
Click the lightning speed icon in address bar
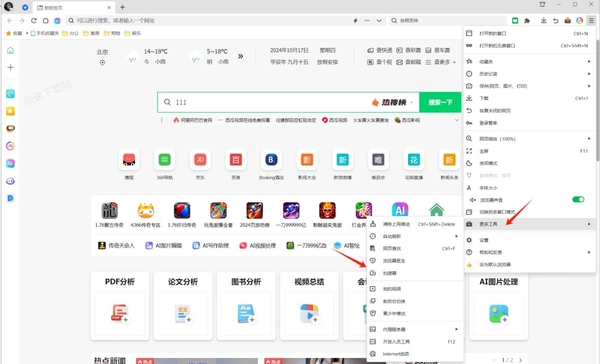(355, 21)
